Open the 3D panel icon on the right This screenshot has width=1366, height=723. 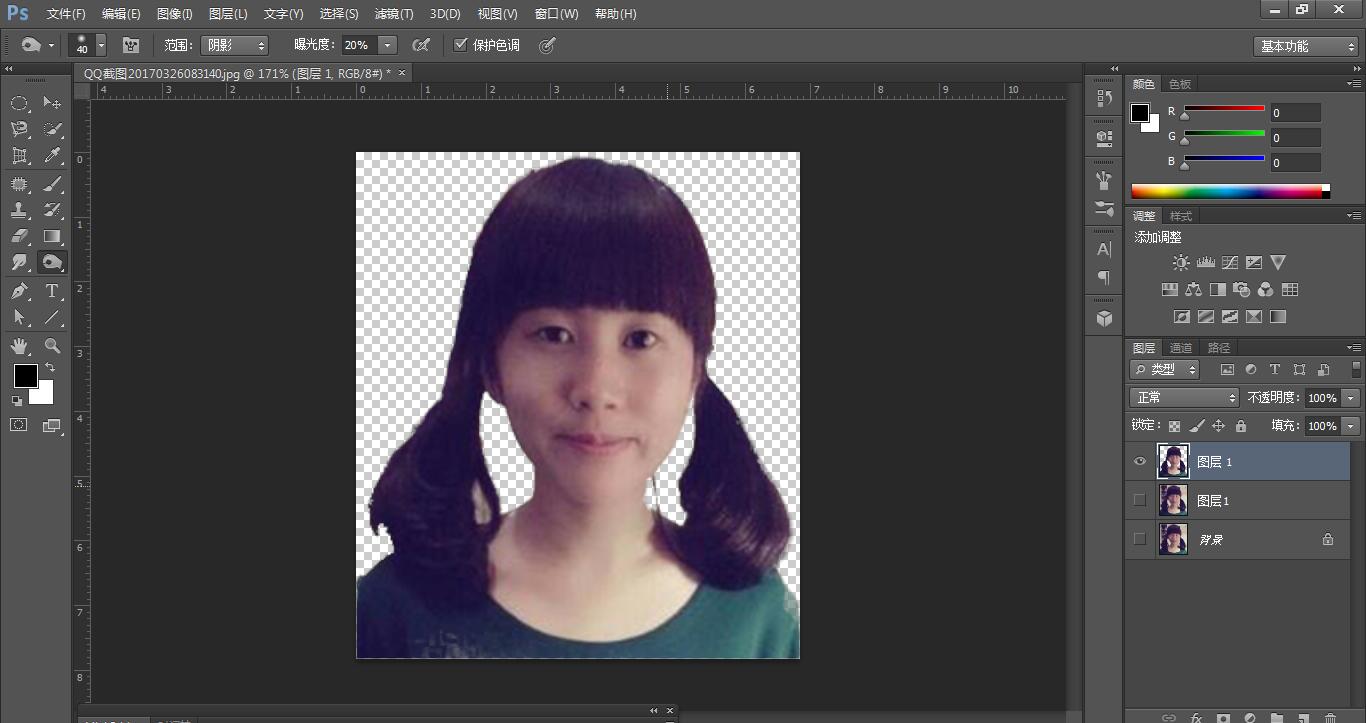coord(1102,318)
